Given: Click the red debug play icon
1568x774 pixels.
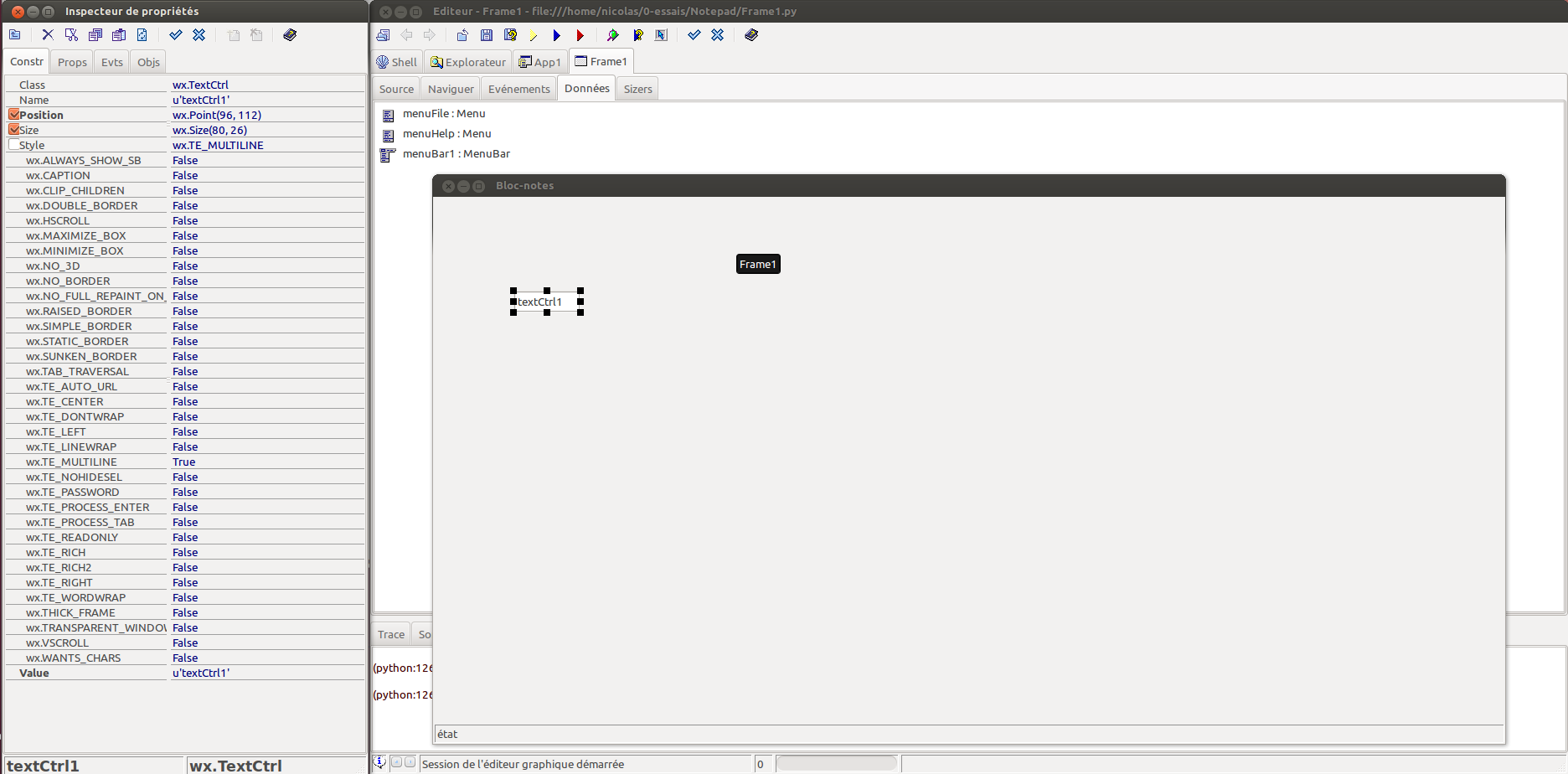Looking at the screenshot, I should (580, 35).
